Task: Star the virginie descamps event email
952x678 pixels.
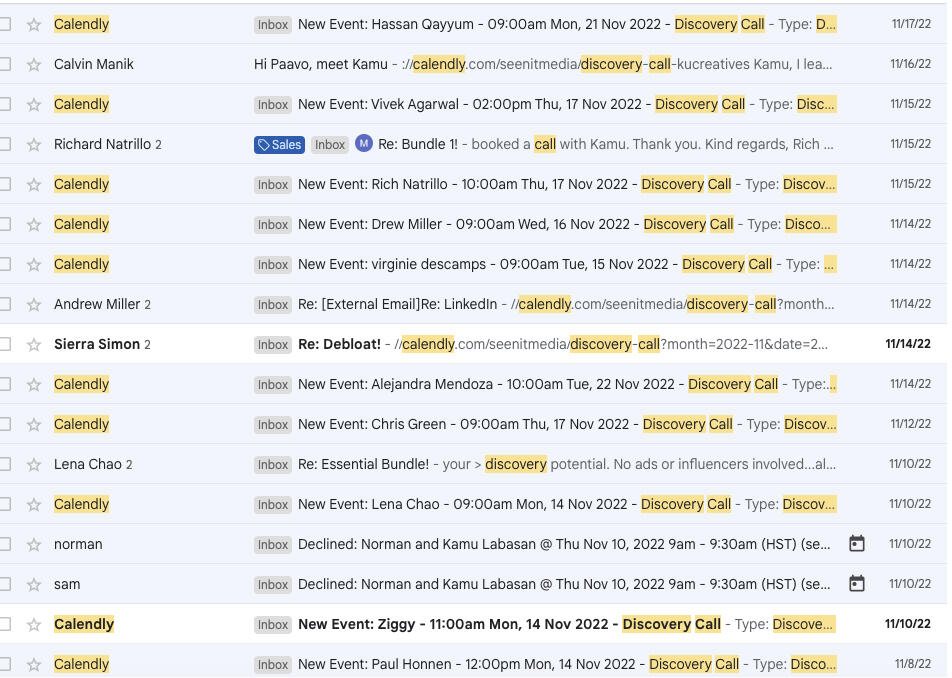Action: 34,265
